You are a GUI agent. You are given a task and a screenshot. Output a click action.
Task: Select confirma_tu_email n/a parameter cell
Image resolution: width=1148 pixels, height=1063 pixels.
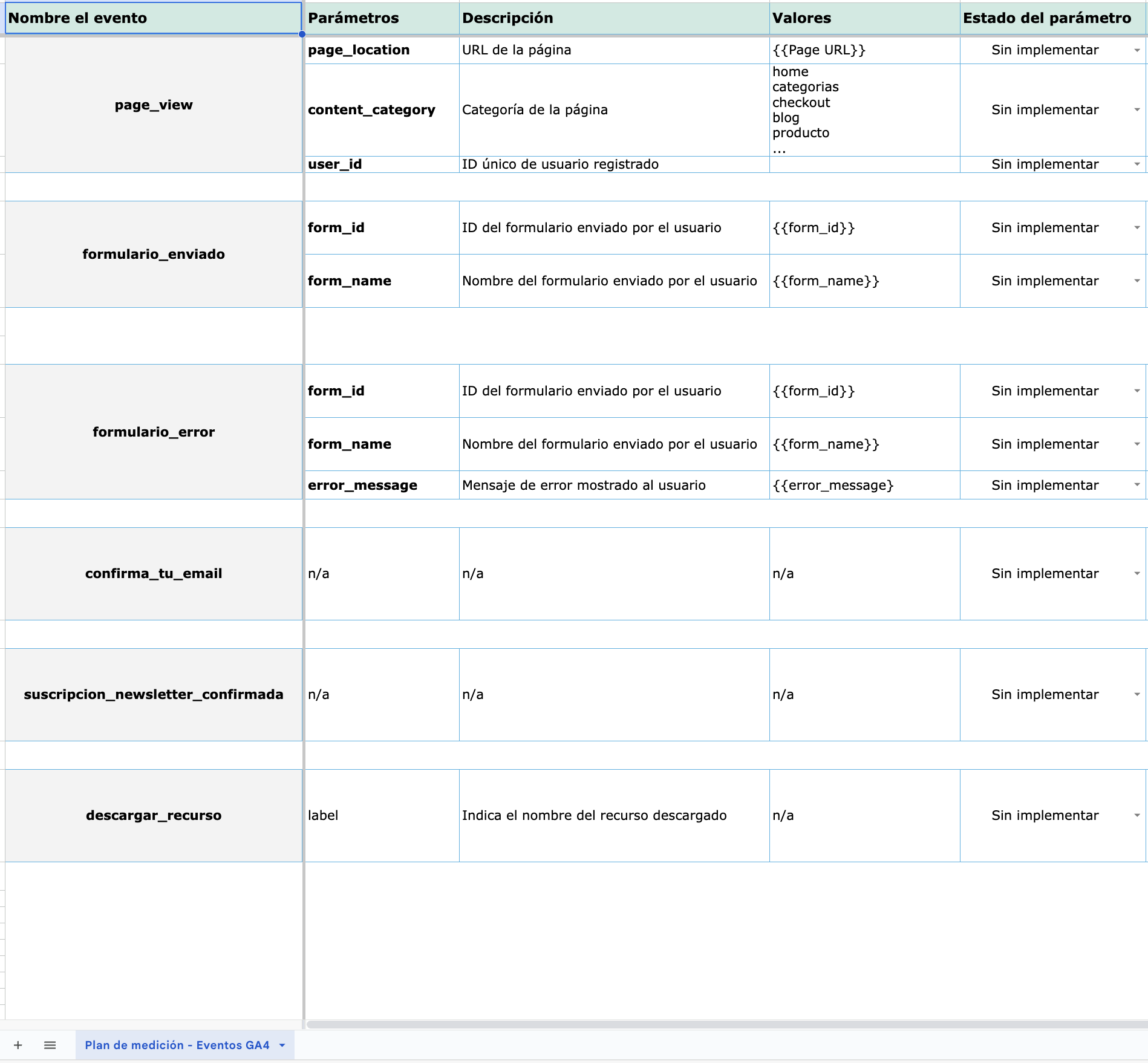tap(382, 574)
